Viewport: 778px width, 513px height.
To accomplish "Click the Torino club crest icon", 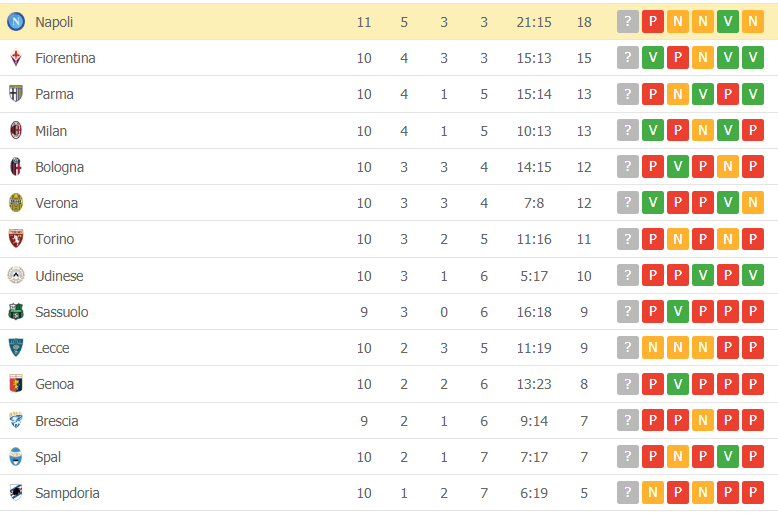I will tap(16, 239).
